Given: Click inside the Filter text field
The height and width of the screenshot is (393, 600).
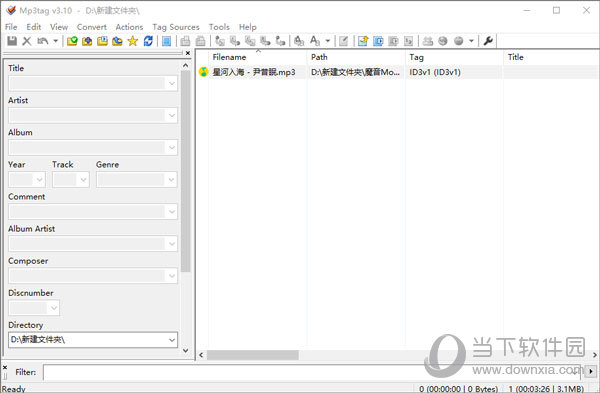Looking at the screenshot, I should pos(312,372).
